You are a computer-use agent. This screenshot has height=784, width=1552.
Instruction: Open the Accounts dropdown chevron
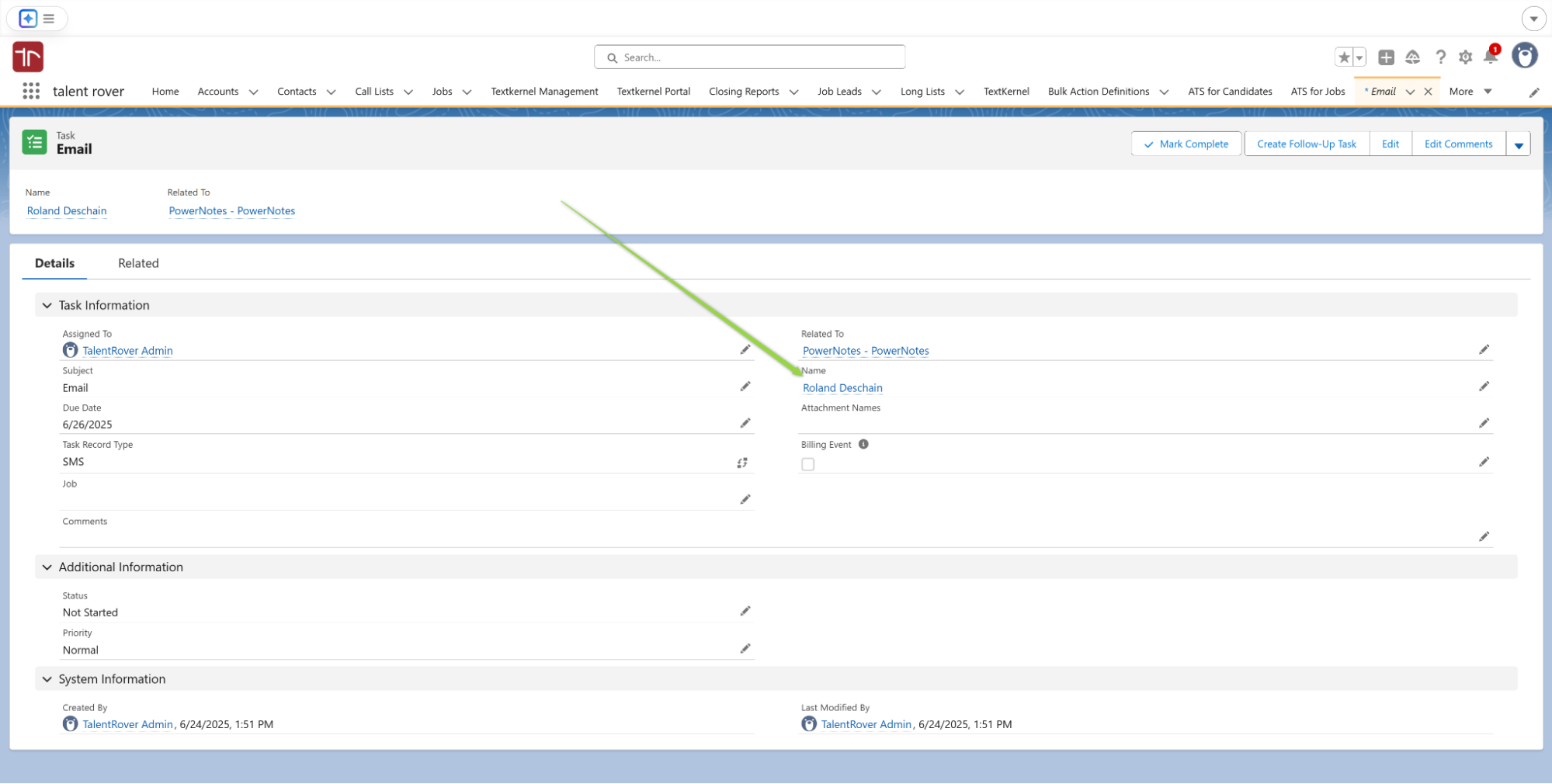[253, 92]
